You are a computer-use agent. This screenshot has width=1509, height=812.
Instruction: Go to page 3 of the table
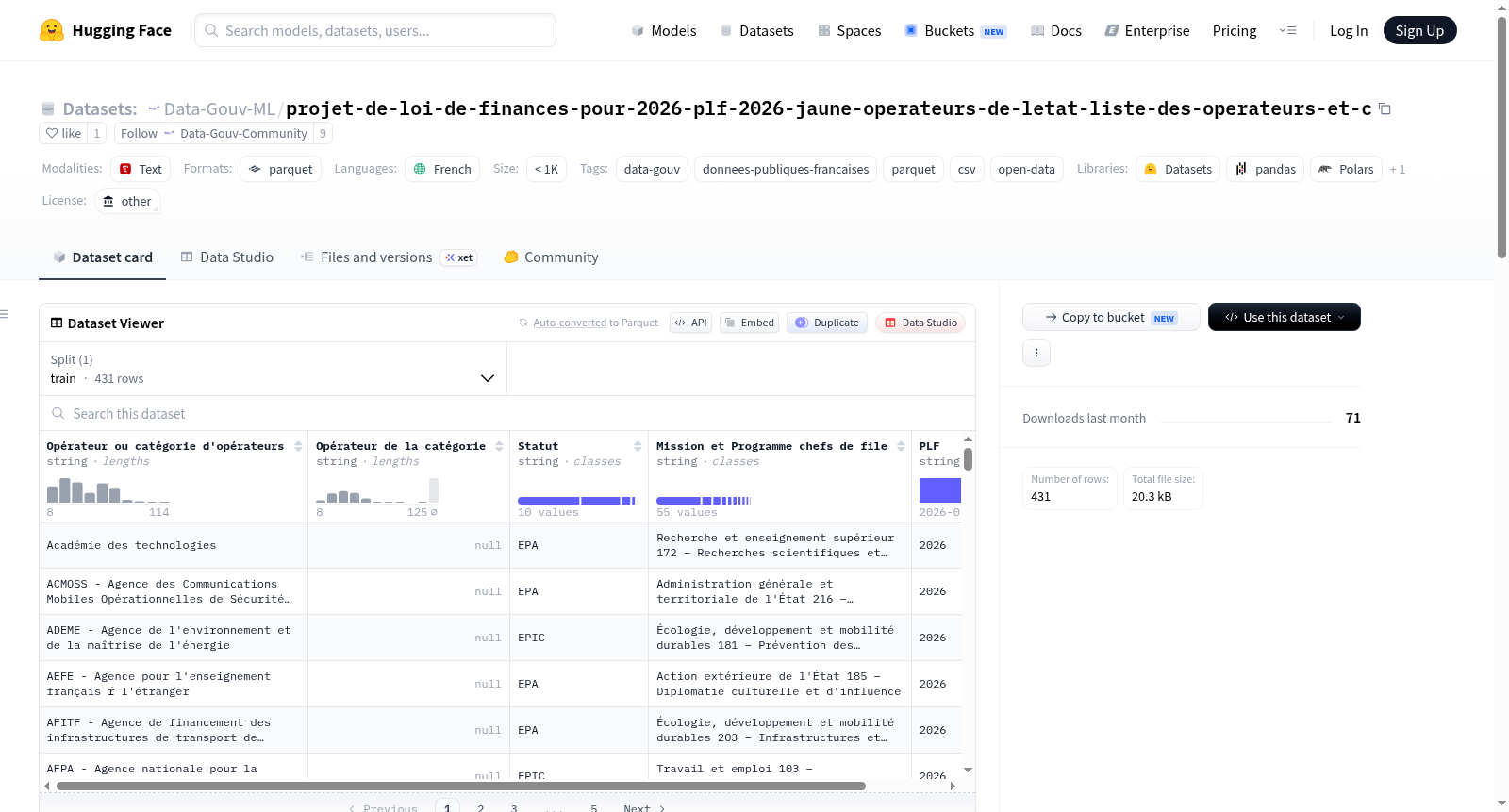point(514,808)
